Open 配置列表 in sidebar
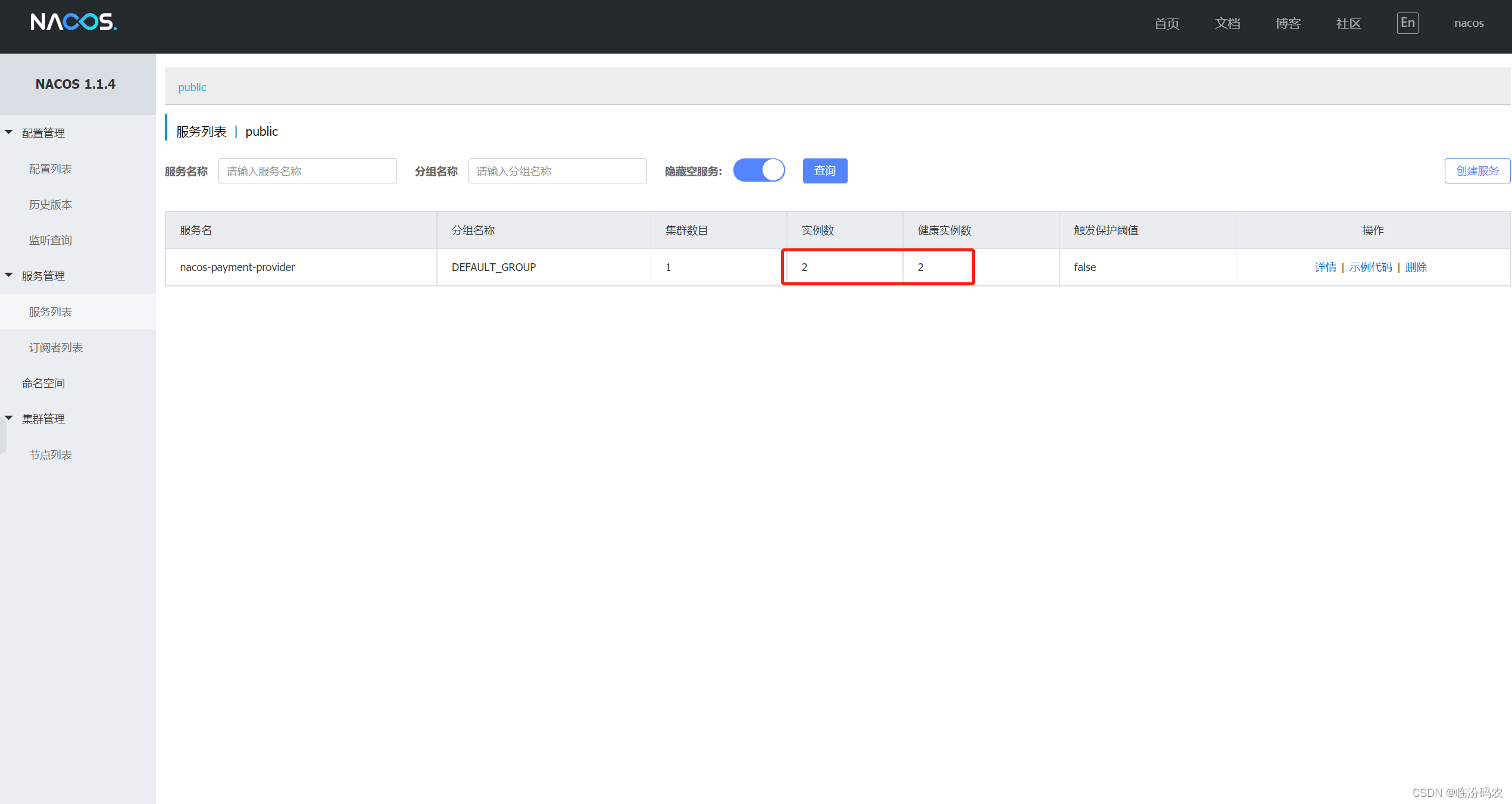The width and height of the screenshot is (1512, 804). [51, 169]
